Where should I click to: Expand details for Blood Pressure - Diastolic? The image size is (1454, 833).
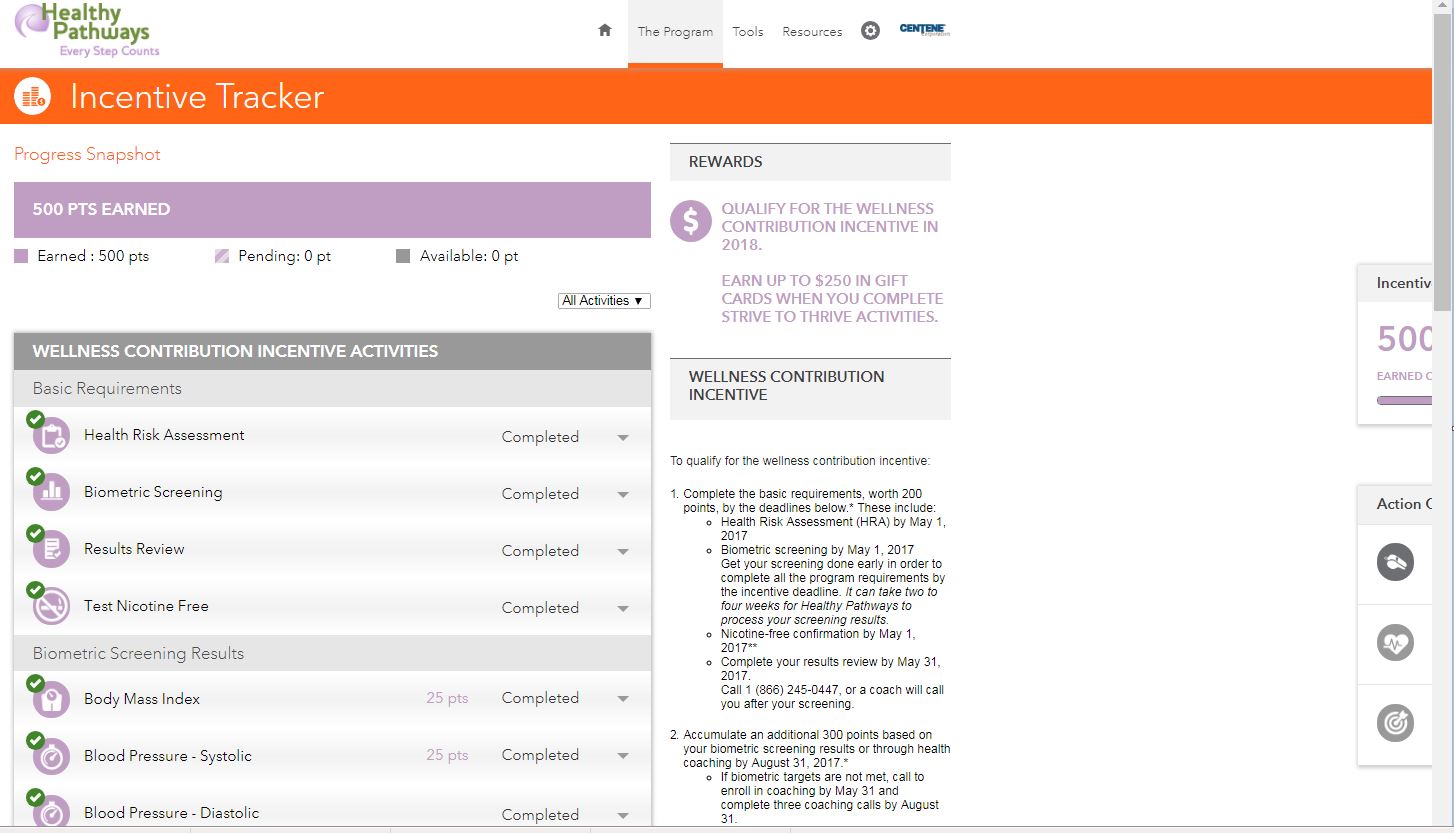pos(622,813)
